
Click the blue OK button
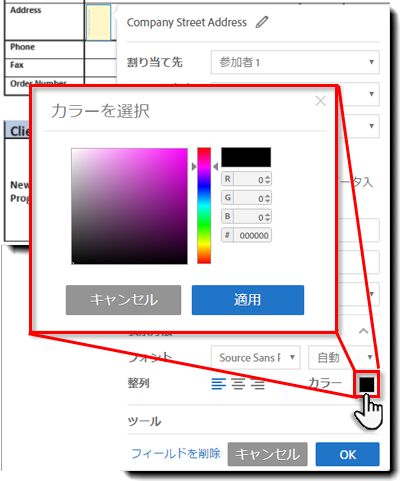pos(347,454)
